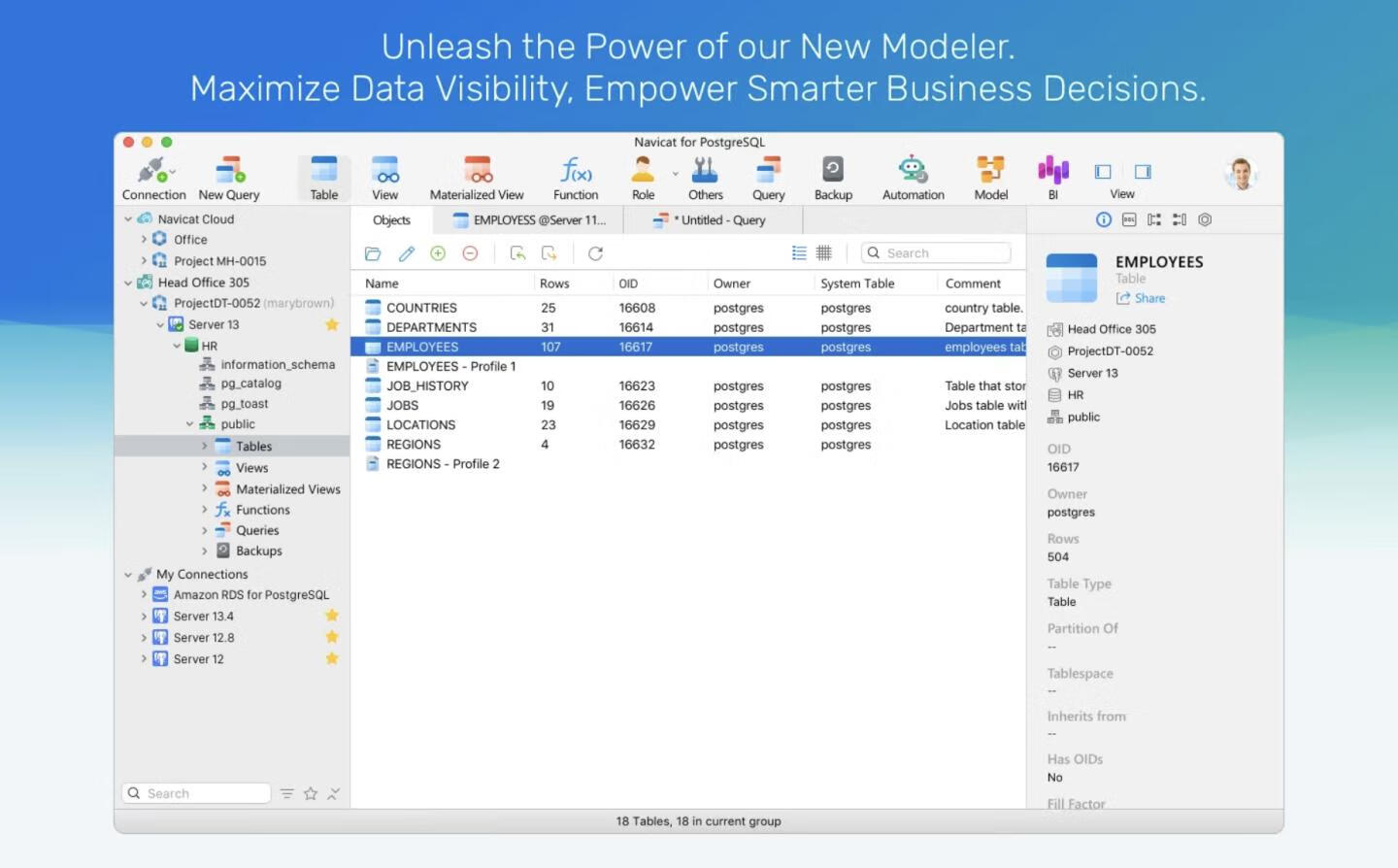1398x868 pixels.
Task: Click the import wizard icon
Action: [x=517, y=253]
